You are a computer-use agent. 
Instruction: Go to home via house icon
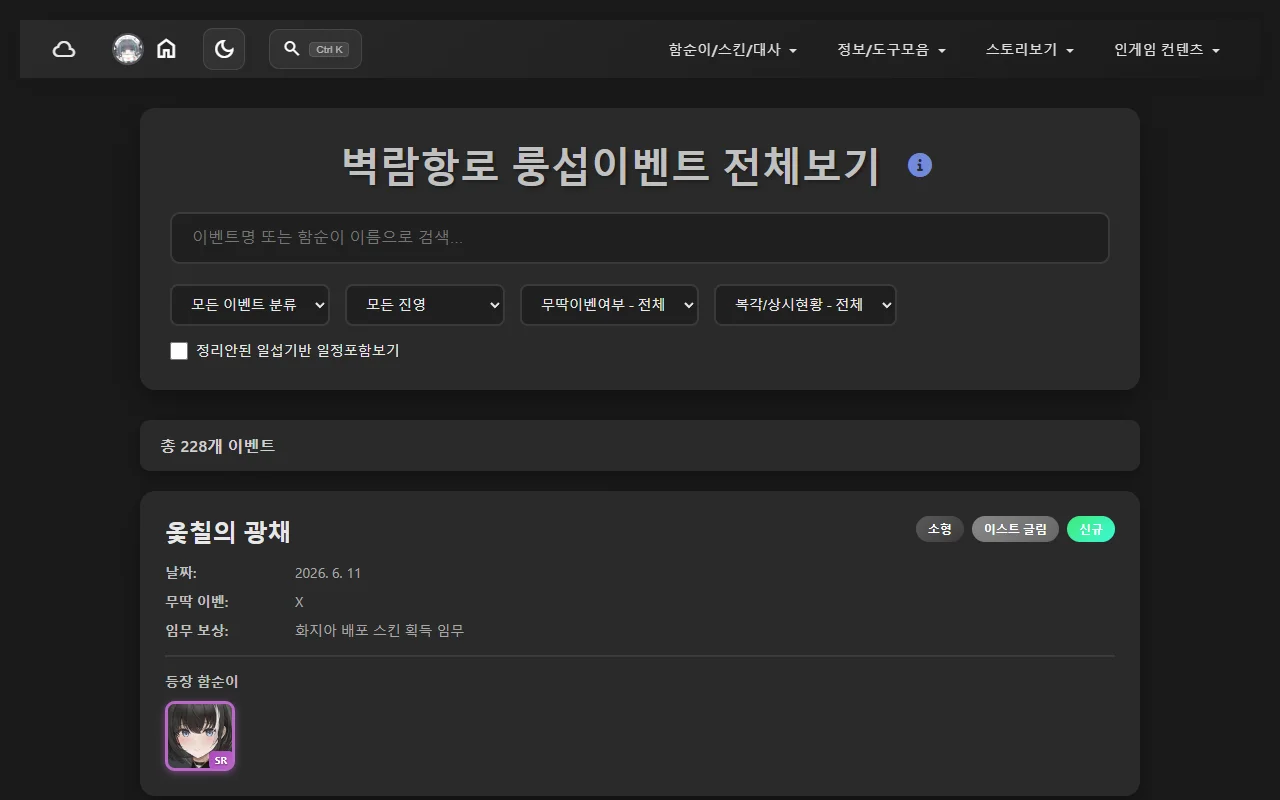pos(166,49)
